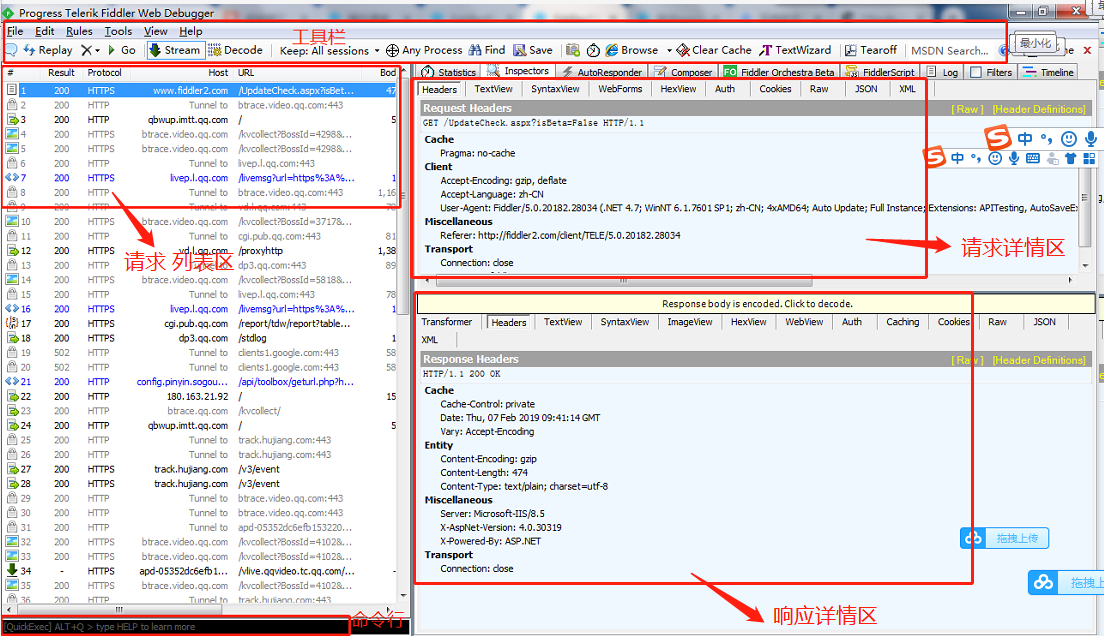This screenshot has height=636, width=1104.
Task: Open the Timeline tab
Action: pyautogui.click(x=1048, y=72)
